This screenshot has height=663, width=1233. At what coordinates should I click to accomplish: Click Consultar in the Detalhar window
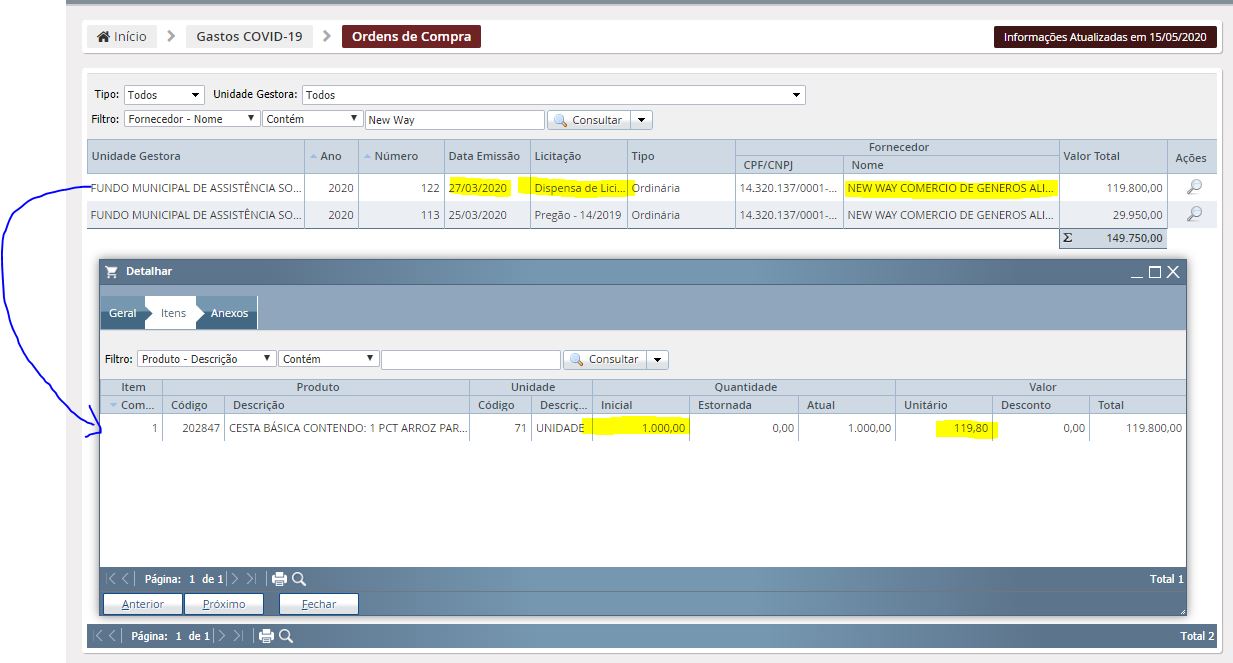(x=605, y=360)
